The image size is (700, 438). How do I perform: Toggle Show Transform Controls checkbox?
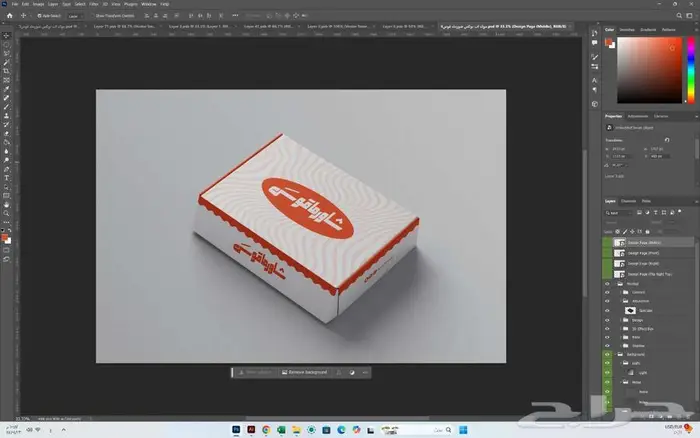pyautogui.click(x=93, y=16)
